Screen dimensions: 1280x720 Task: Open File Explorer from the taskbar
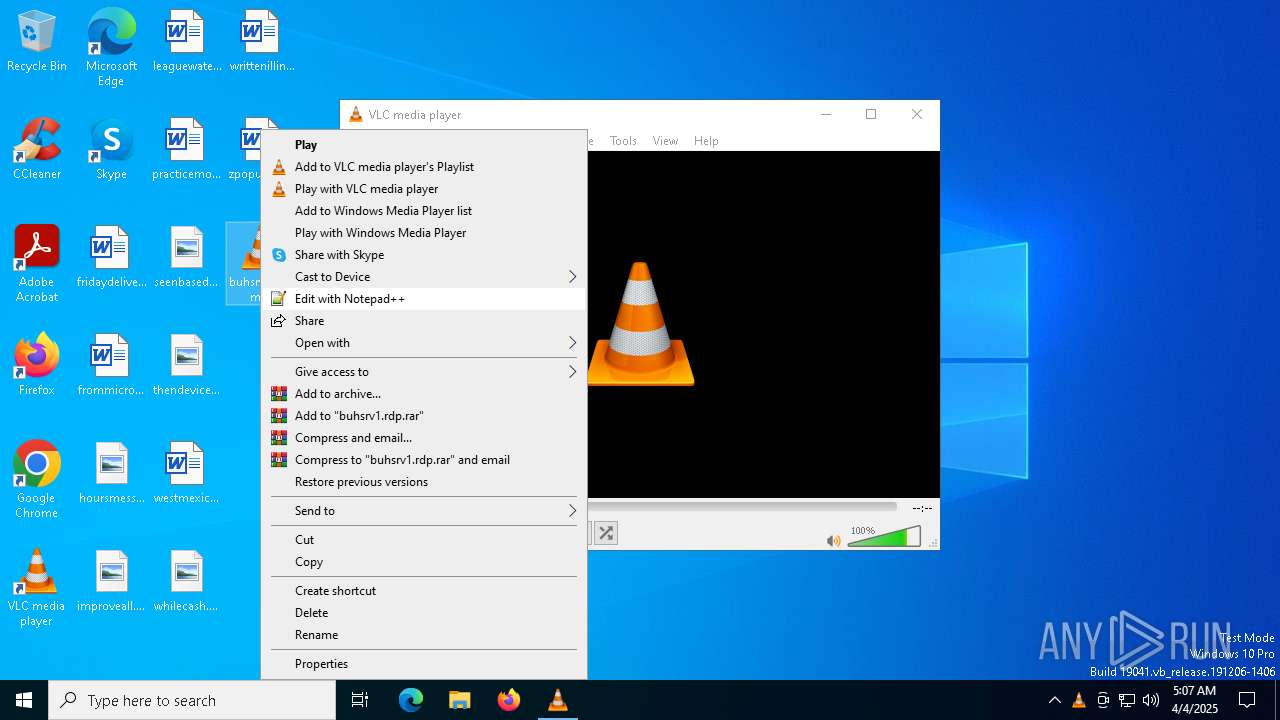click(x=460, y=700)
